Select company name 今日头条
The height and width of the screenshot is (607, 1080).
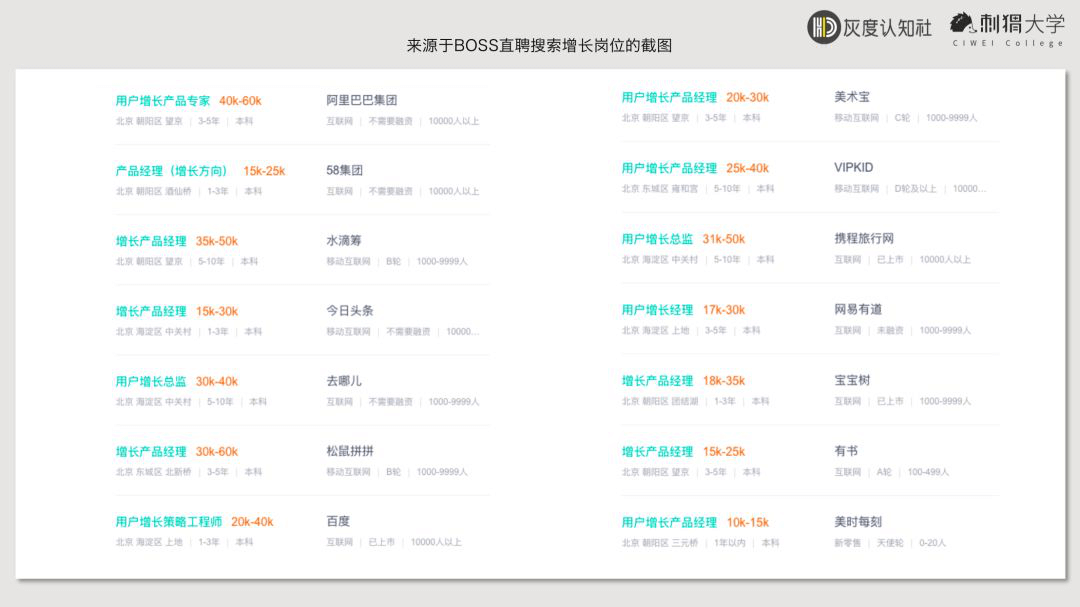tap(350, 311)
